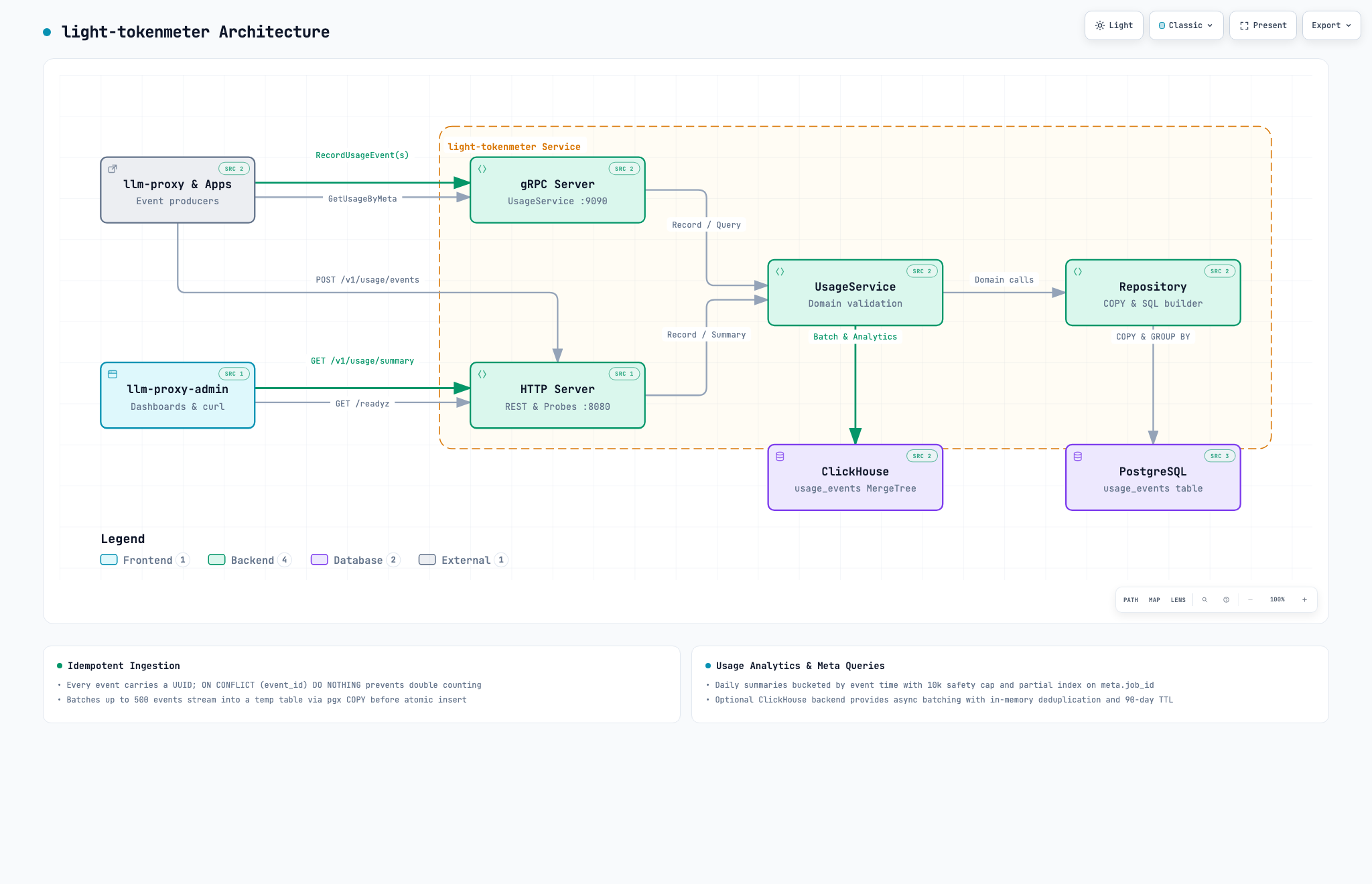The height and width of the screenshot is (884, 1372).
Task: Open SRC 2 badge on ClickHouse node
Action: 922,456
